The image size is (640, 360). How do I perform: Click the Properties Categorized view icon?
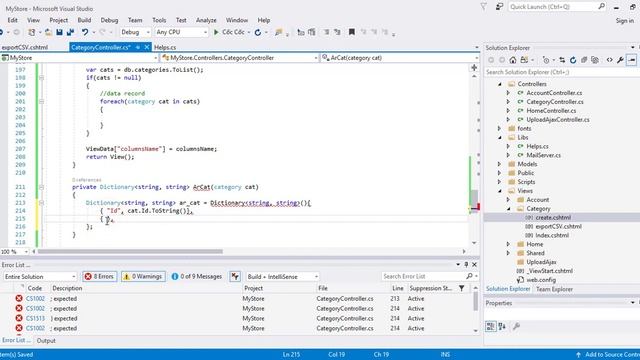coord(490,326)
